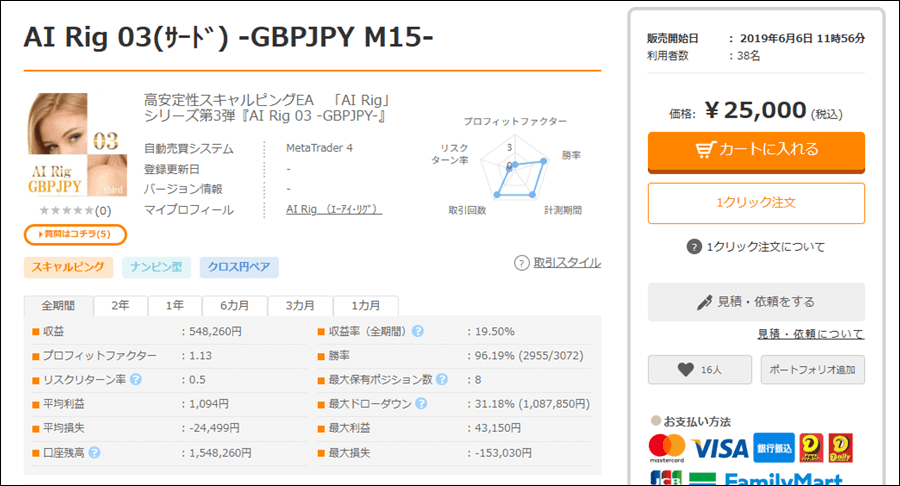Click the VISA payment logo
Image resolution: width=900 pixels, height=486 pixels.
click(720, 448)
